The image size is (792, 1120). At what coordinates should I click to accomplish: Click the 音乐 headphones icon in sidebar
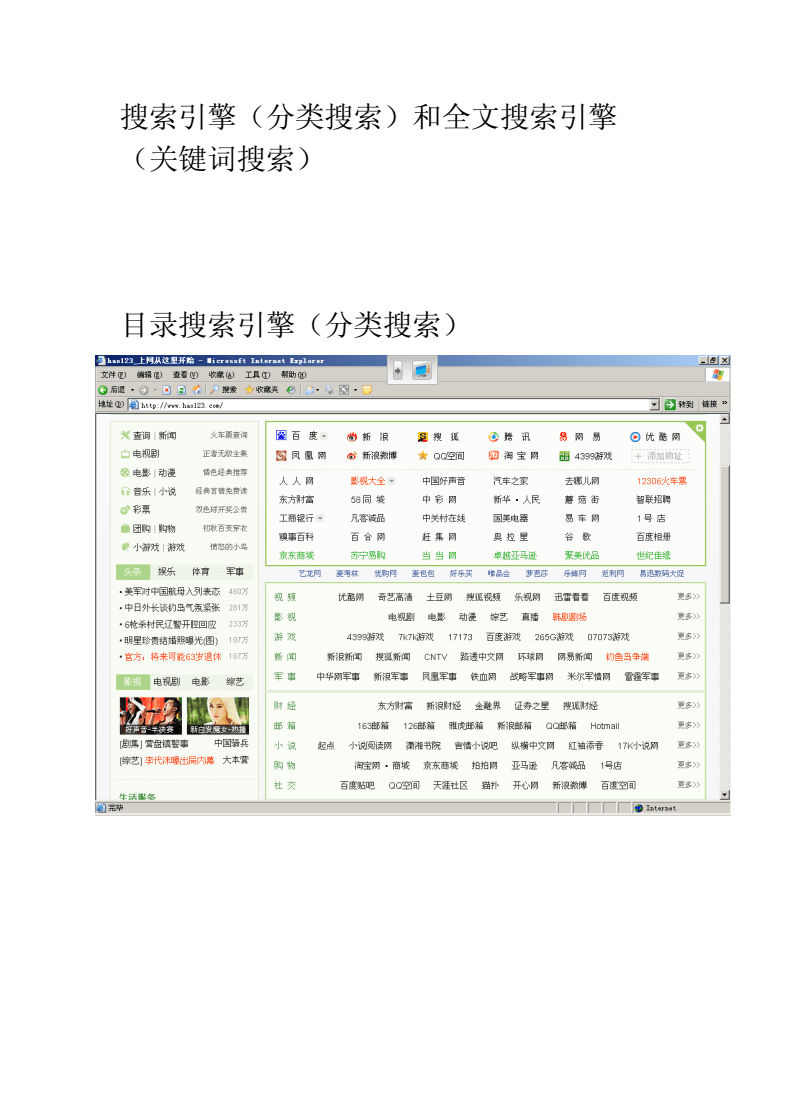pos(125,491)
